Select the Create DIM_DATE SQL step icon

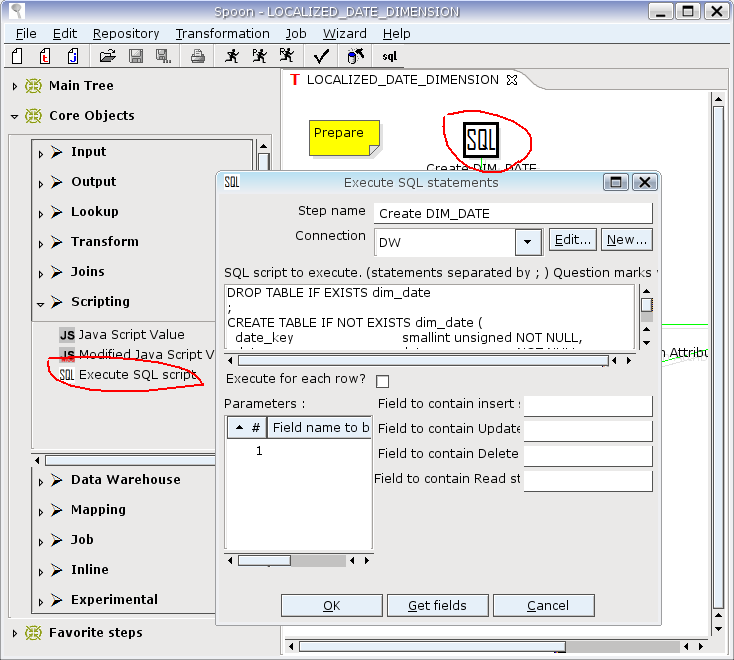481,140
